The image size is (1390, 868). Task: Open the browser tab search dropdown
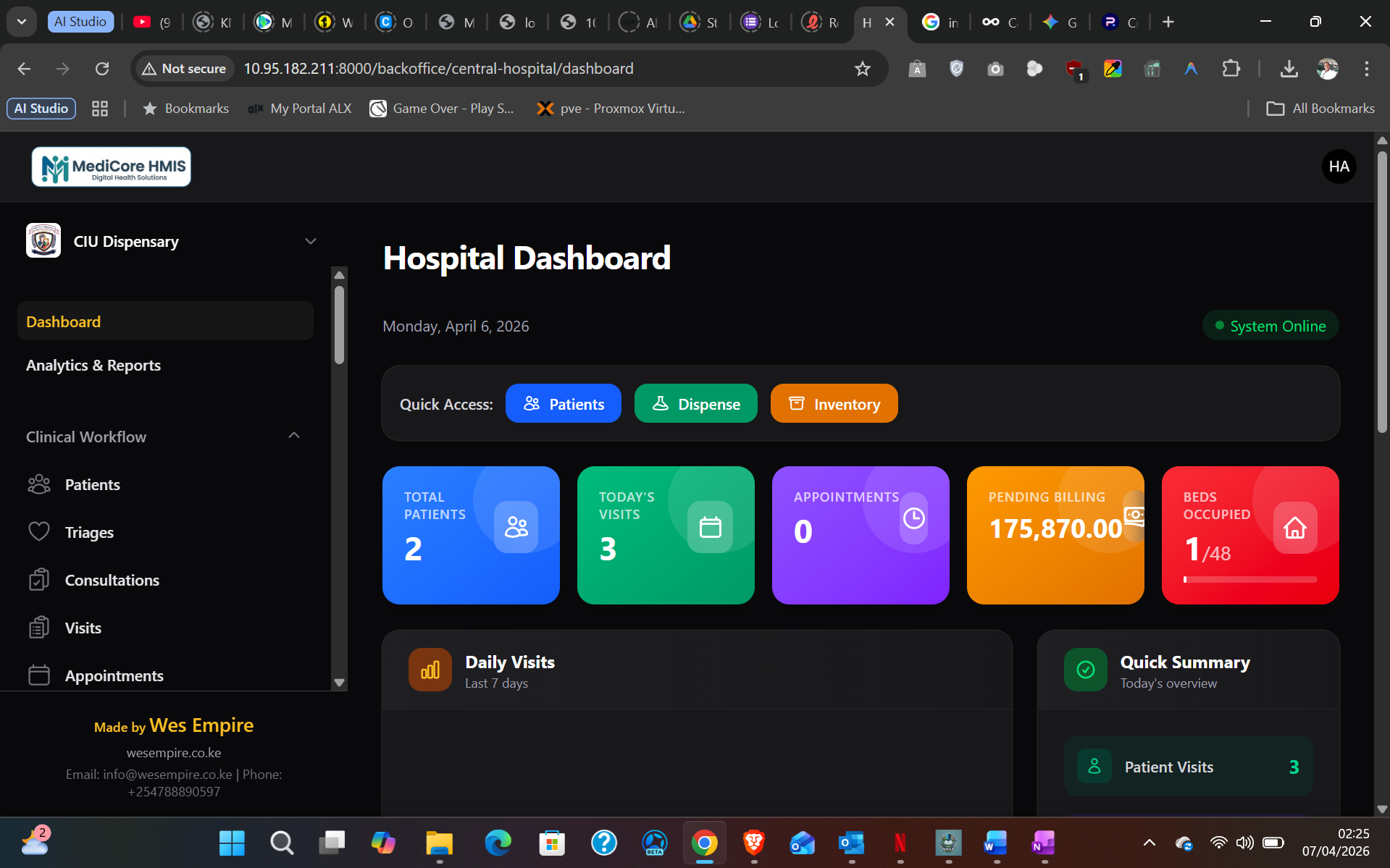pos(22,22)
